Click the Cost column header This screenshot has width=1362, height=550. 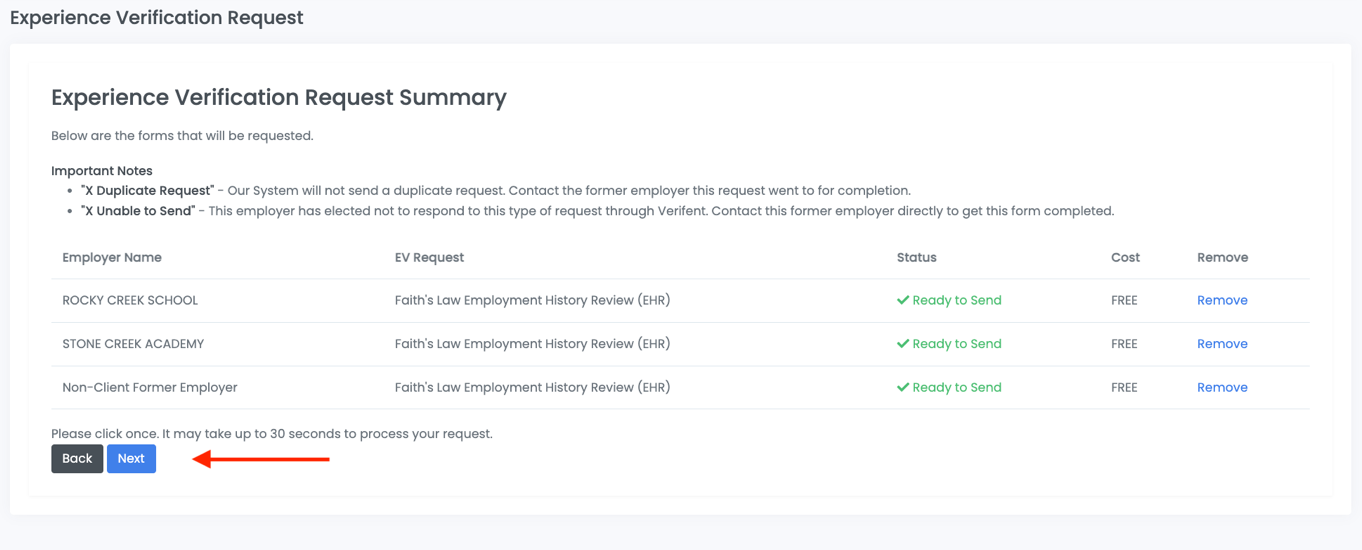(x=1125, y=257)
